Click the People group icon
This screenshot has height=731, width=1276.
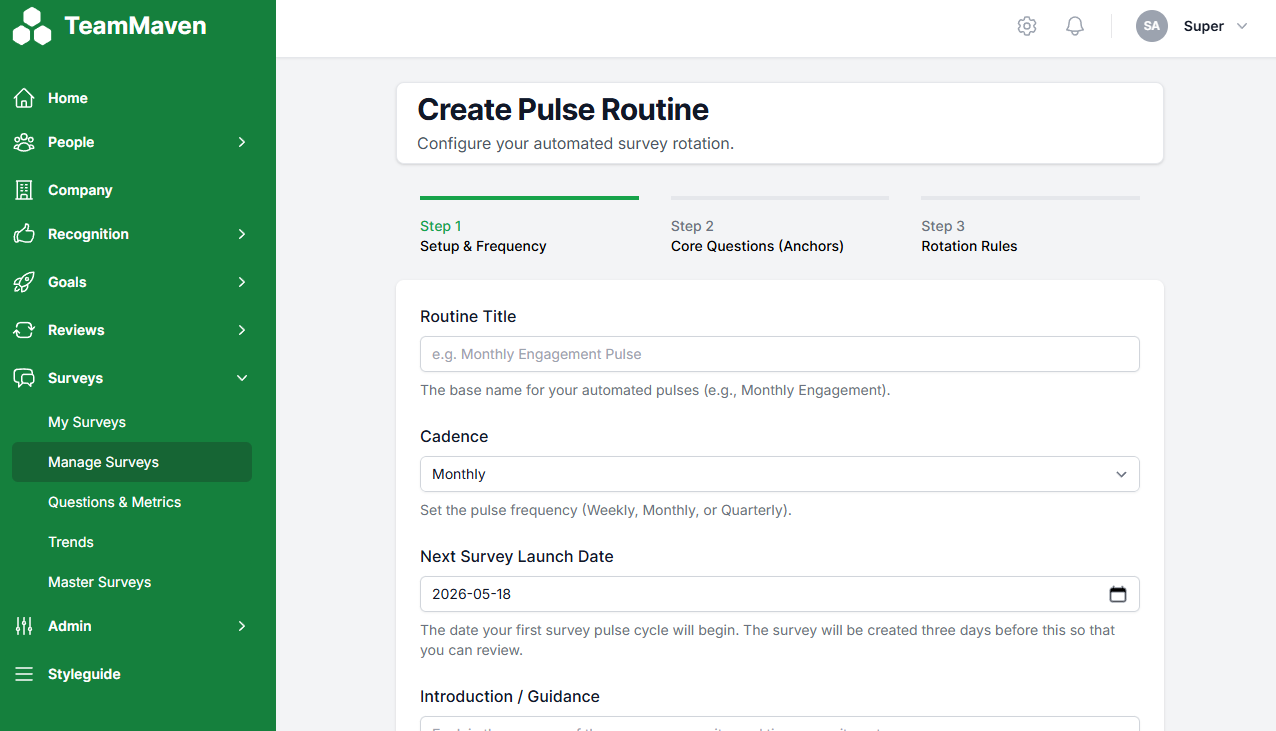pyautogui.click(x=24, y=142)
